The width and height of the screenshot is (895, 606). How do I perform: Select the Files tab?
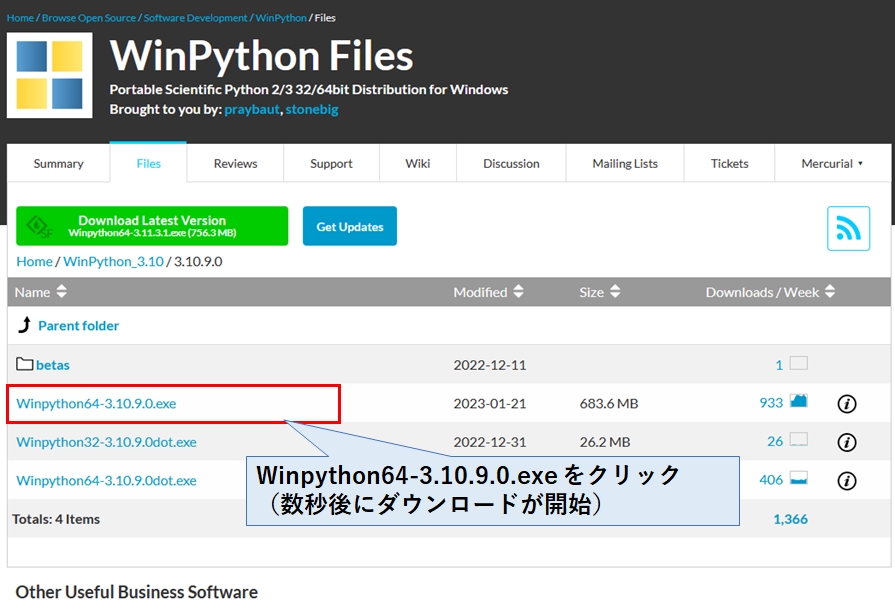click(148, 163)
